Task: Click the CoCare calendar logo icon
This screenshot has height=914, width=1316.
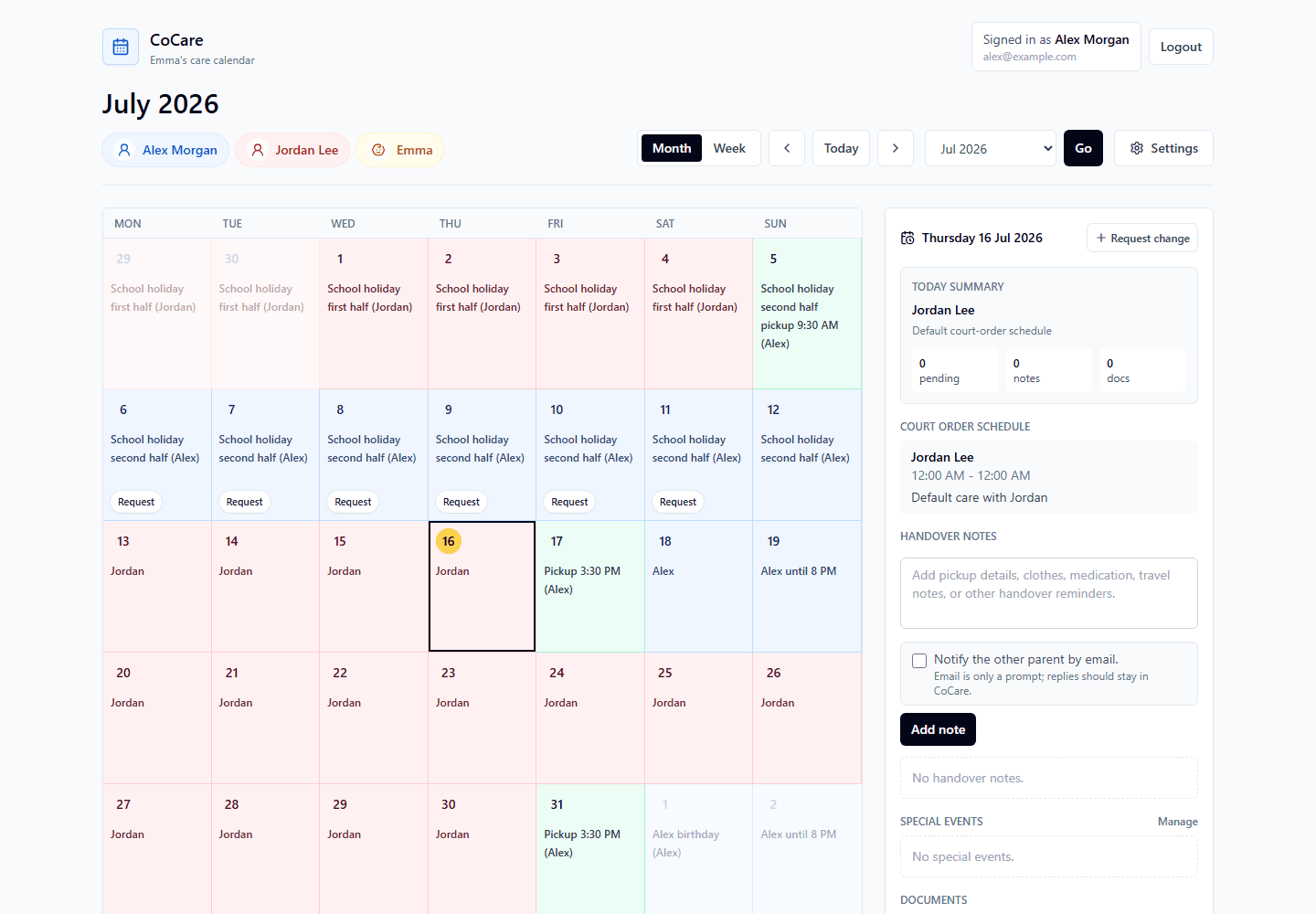Action: pos(121,47)
